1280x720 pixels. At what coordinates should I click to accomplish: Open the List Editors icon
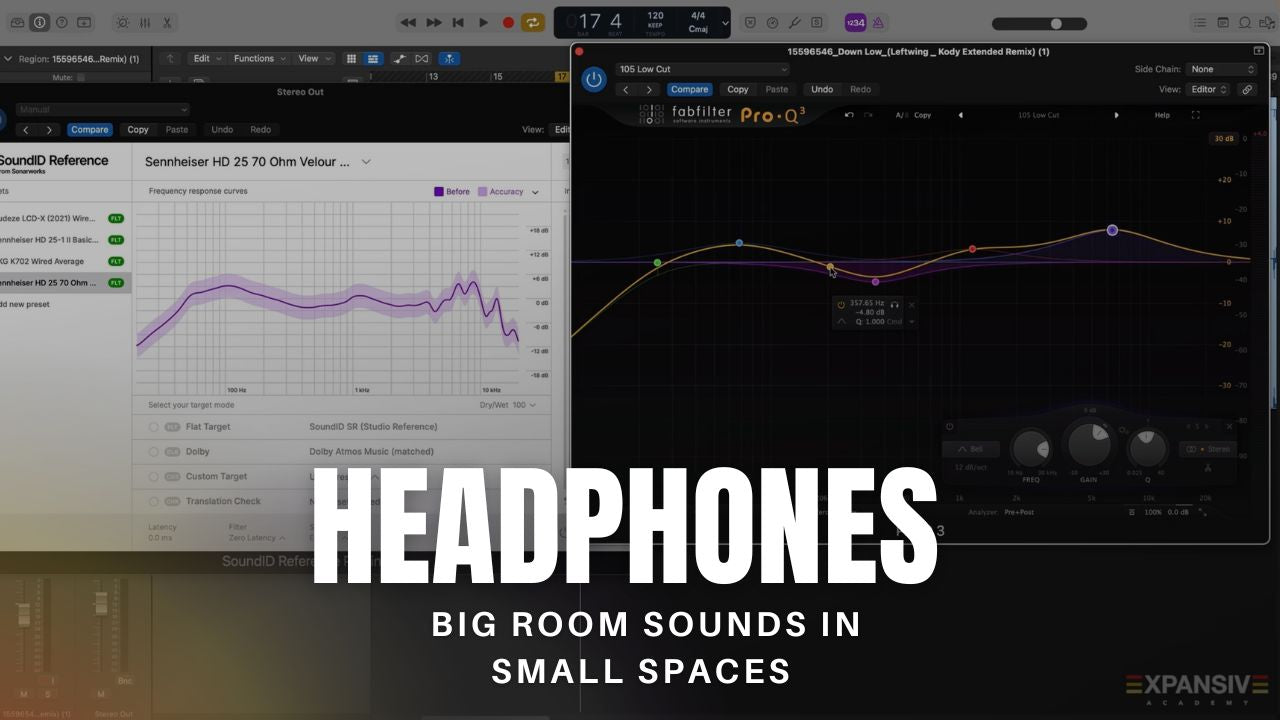(x=1201, y=22)
